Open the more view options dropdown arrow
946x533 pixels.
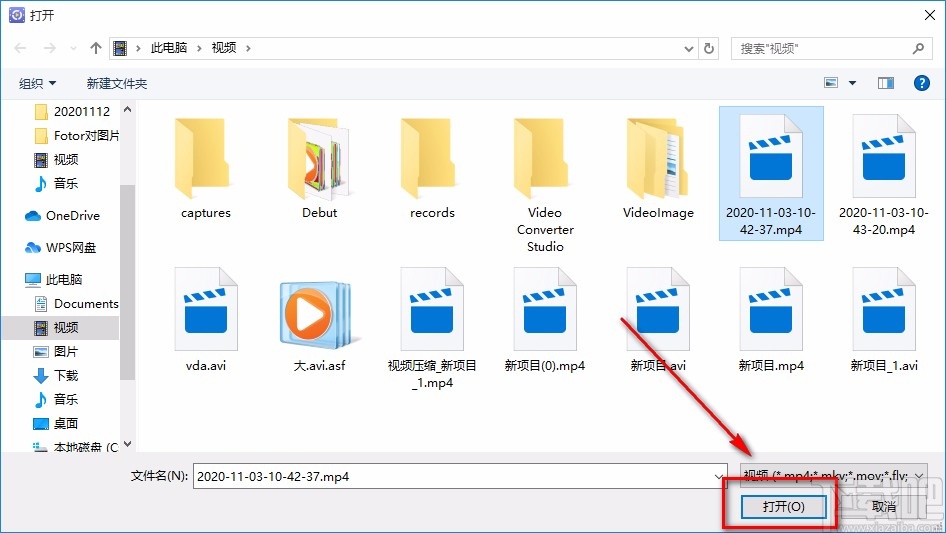[x=852, y=83]
